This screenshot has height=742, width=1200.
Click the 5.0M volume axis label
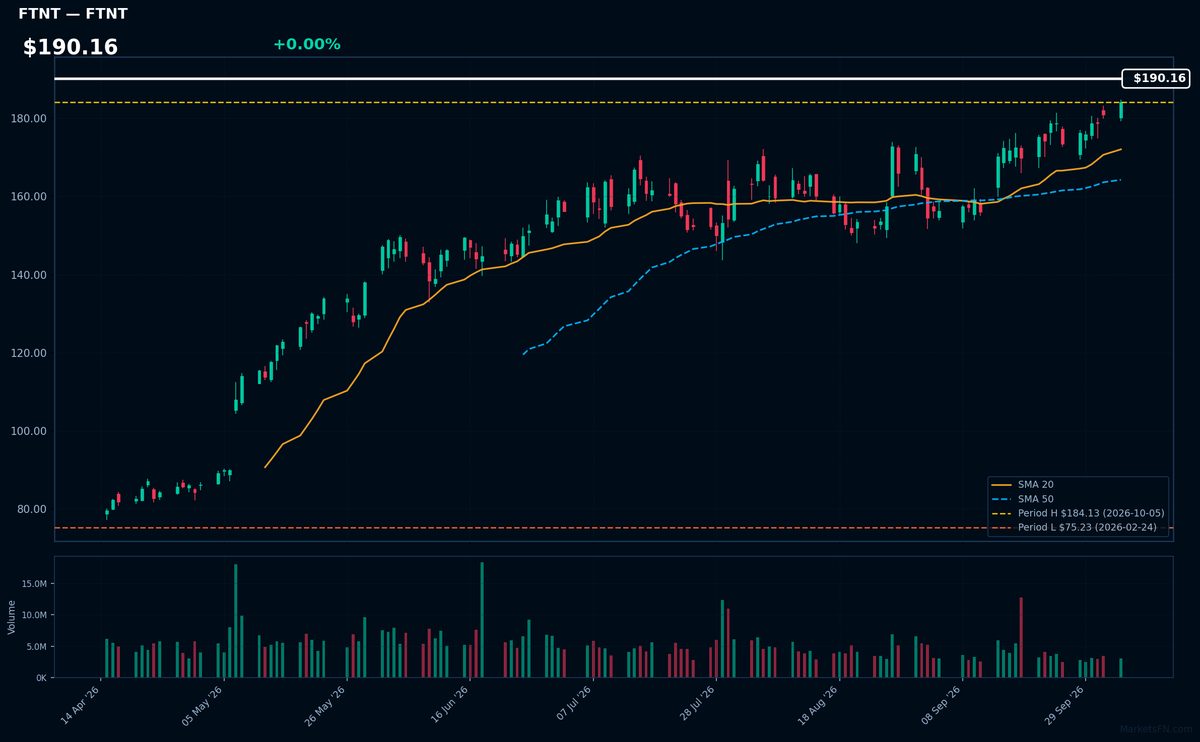36,646
